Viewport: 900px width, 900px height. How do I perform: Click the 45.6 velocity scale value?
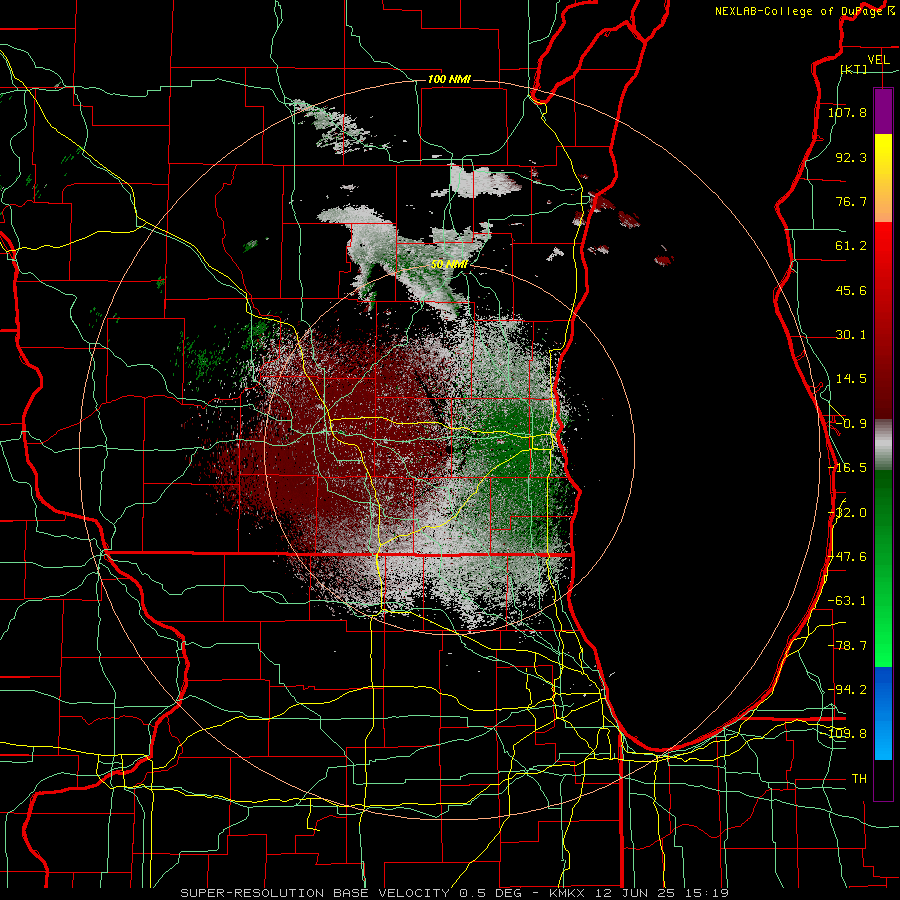pos(851,290)
